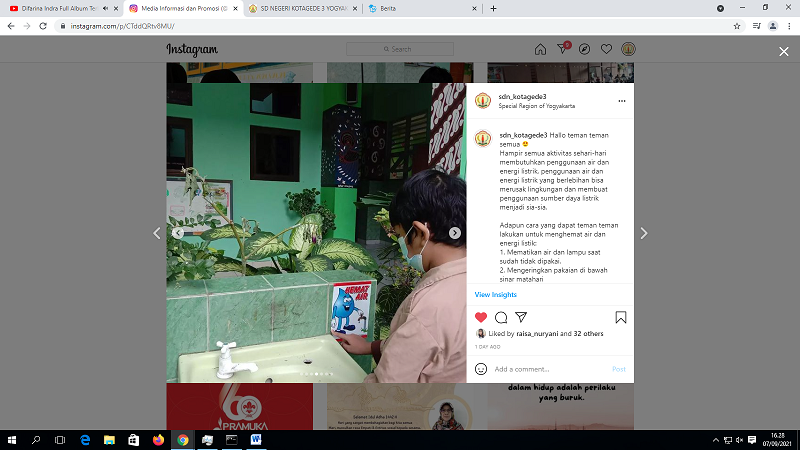Click the address bar URL
800x450 pixels.
point(122,26)
